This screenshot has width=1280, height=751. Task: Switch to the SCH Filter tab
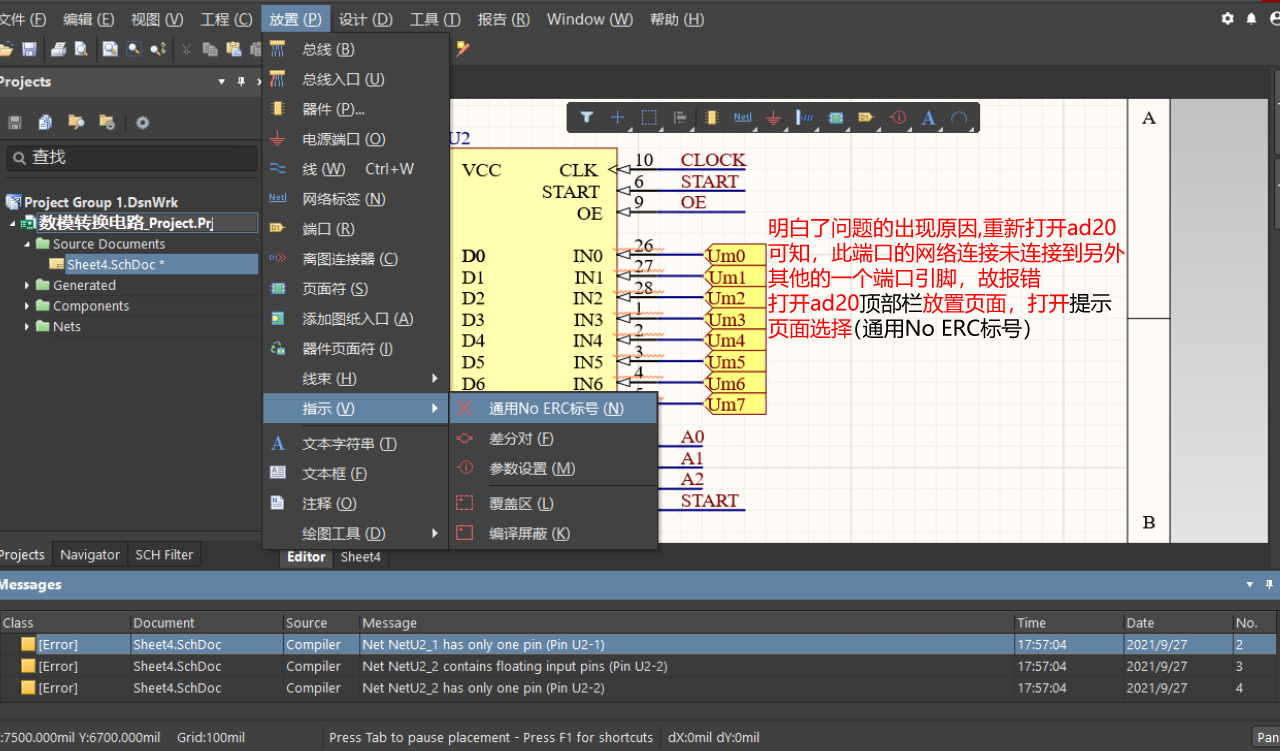pyautogui.click(x=164, y=555)
